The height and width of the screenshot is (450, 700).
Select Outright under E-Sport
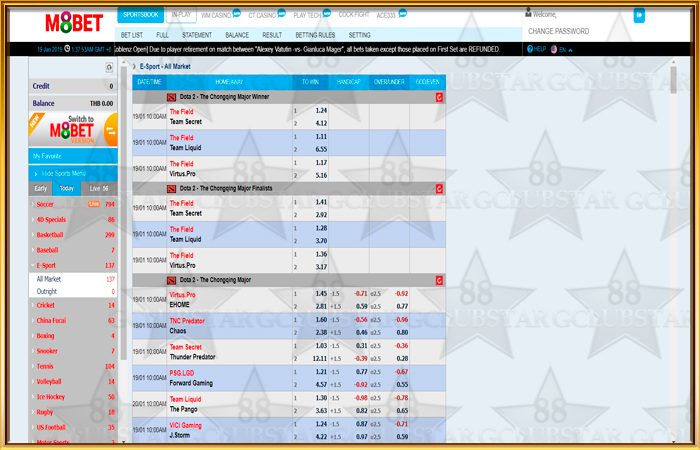73,292
